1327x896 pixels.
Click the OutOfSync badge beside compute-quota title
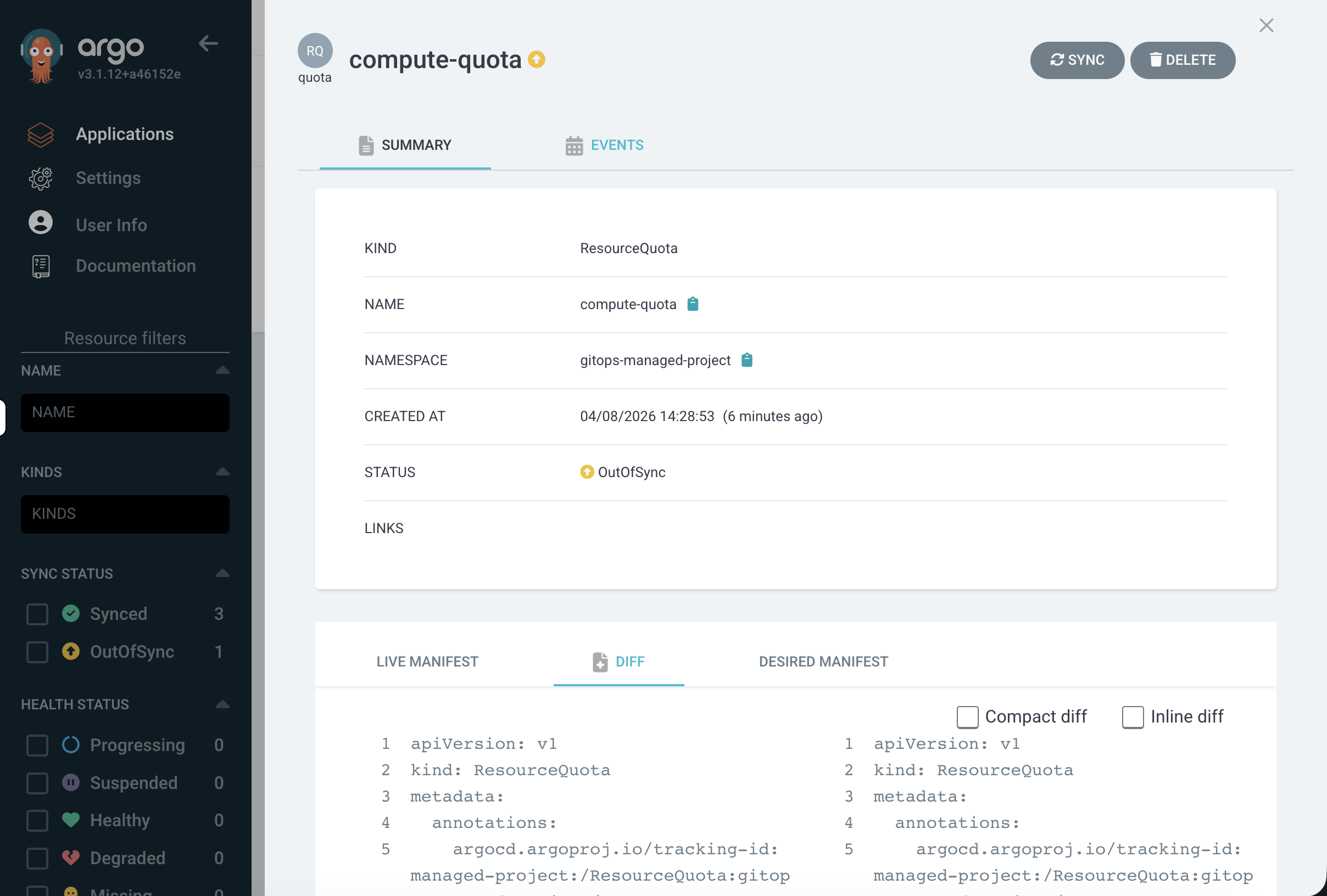(x=537, y=59)
